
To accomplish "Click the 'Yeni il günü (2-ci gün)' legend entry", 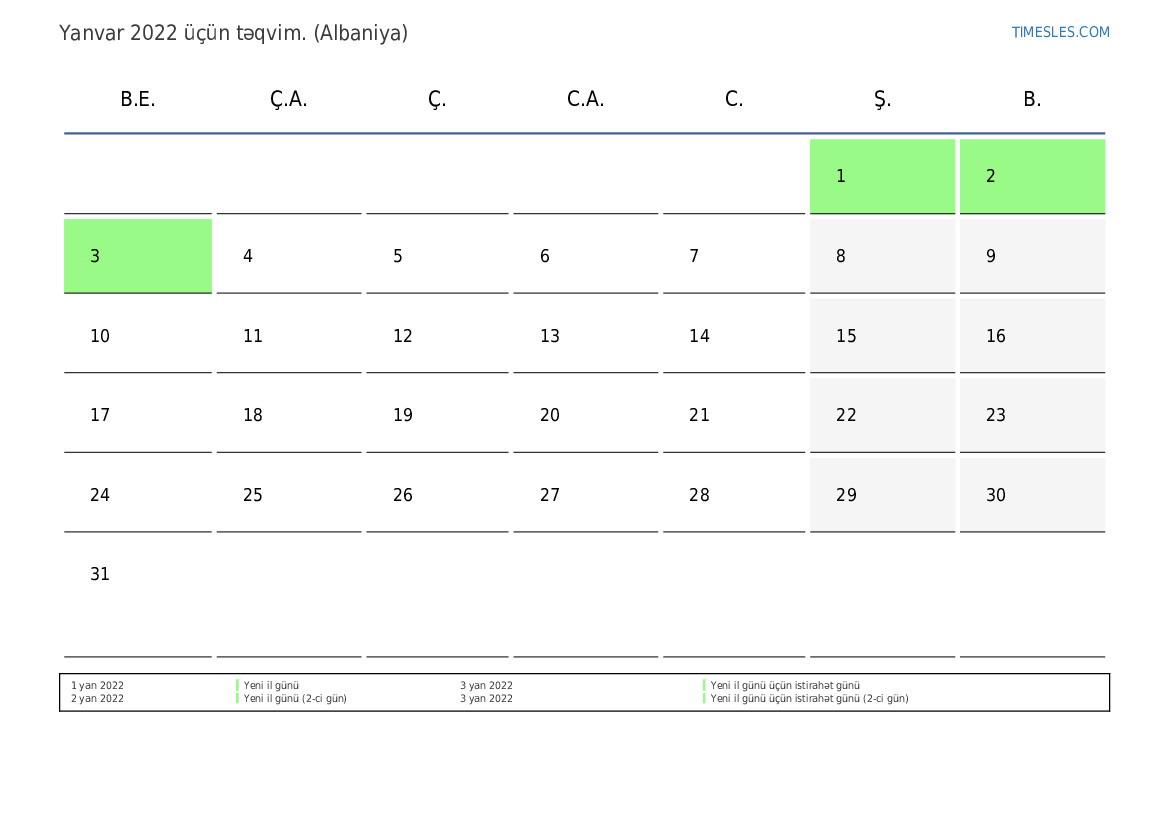I will coord(295,699).
